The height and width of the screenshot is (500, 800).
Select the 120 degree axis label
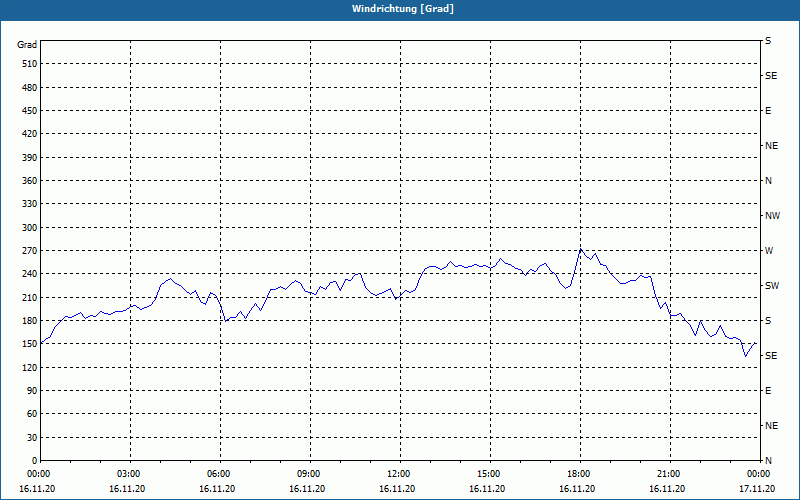[x=30, y=368]
